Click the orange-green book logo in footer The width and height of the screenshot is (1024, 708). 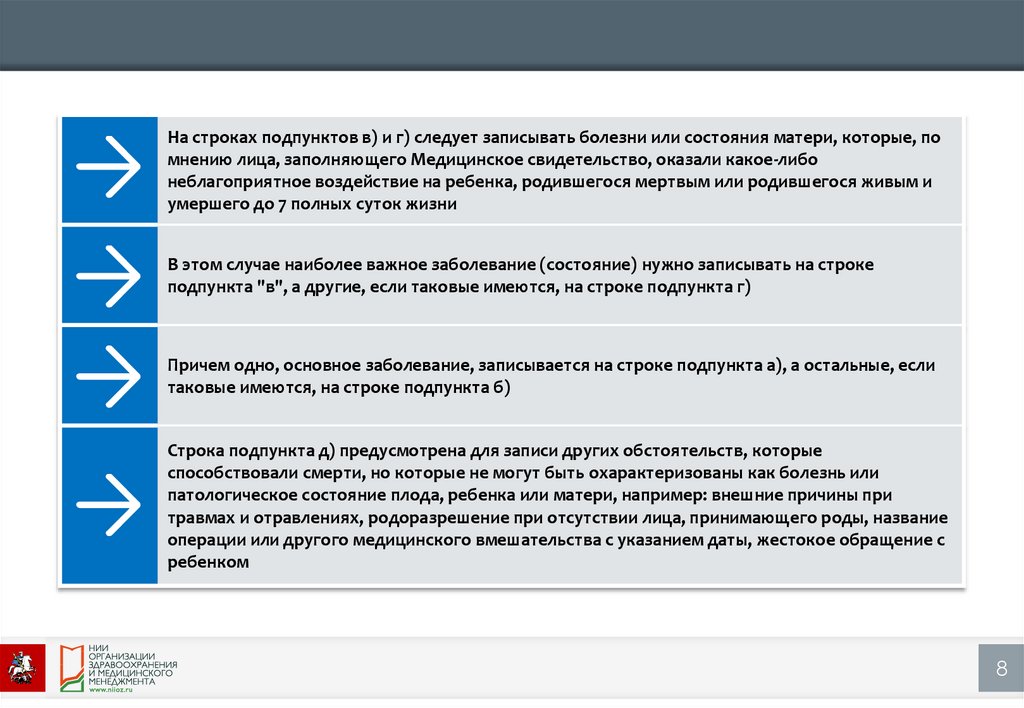70,666
